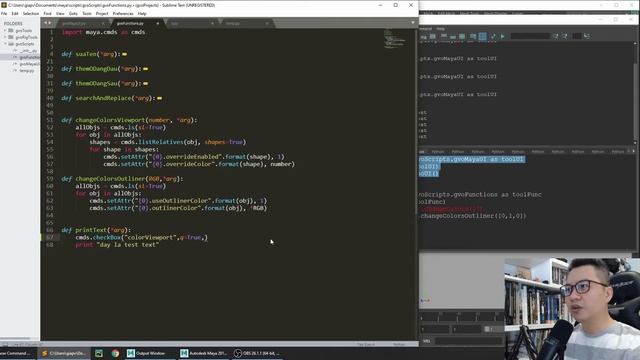Open gvoMayaUI.py in sidebar file list

pos(30,64)
